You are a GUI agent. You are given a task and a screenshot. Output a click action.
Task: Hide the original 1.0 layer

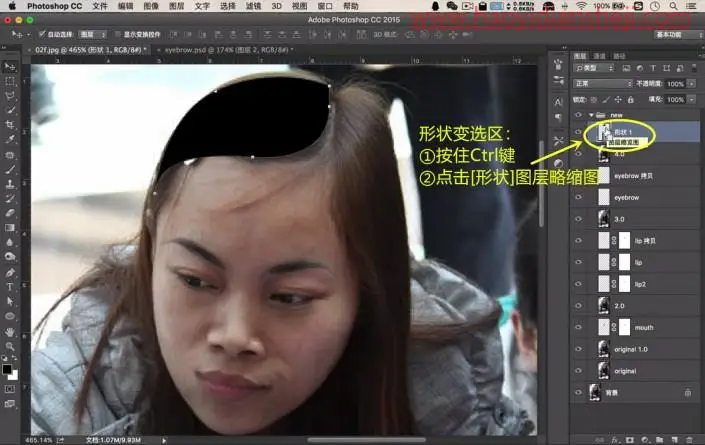point(578,349)
